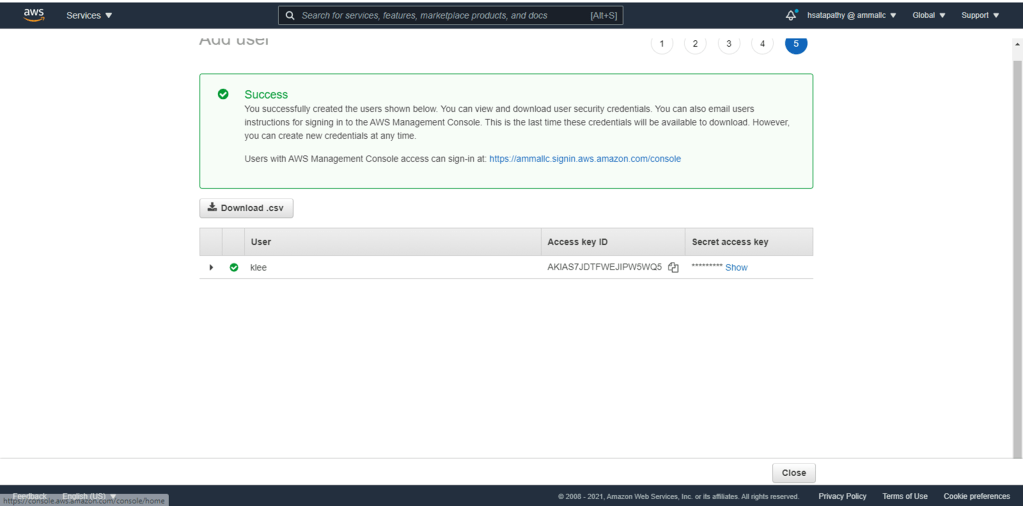Click the AWS logo home icon
Viewport: 1023px width, 506px height.
(x=34, y=15)
